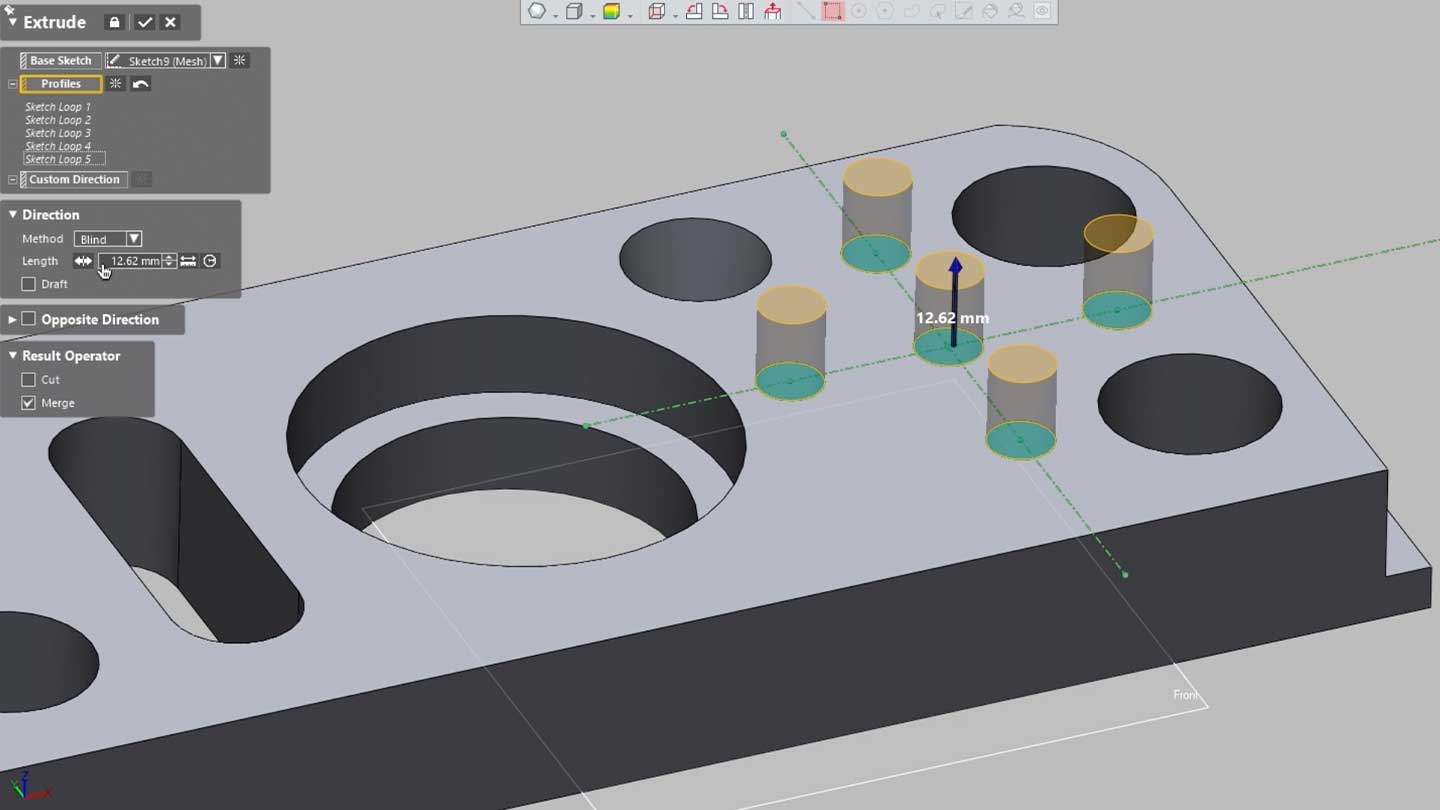Click the flip direction arrows beside Length
Viewport: 1440px width, 810px height.
pos(84,261)
